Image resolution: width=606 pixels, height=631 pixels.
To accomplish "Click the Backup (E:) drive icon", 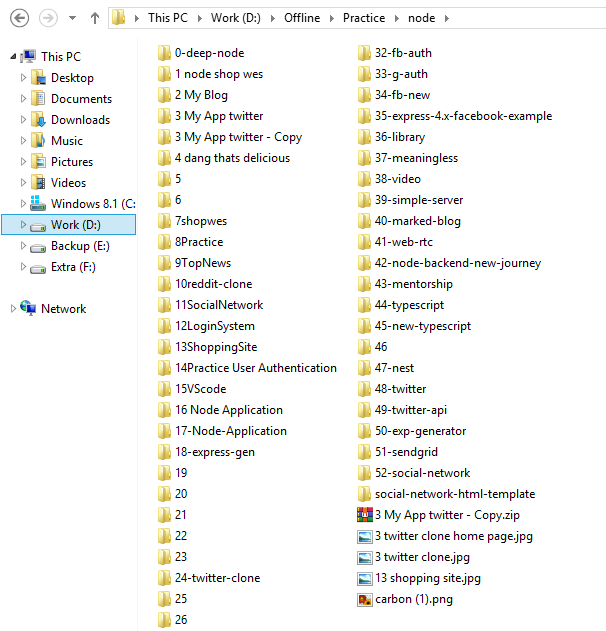I will pos(38,247).
